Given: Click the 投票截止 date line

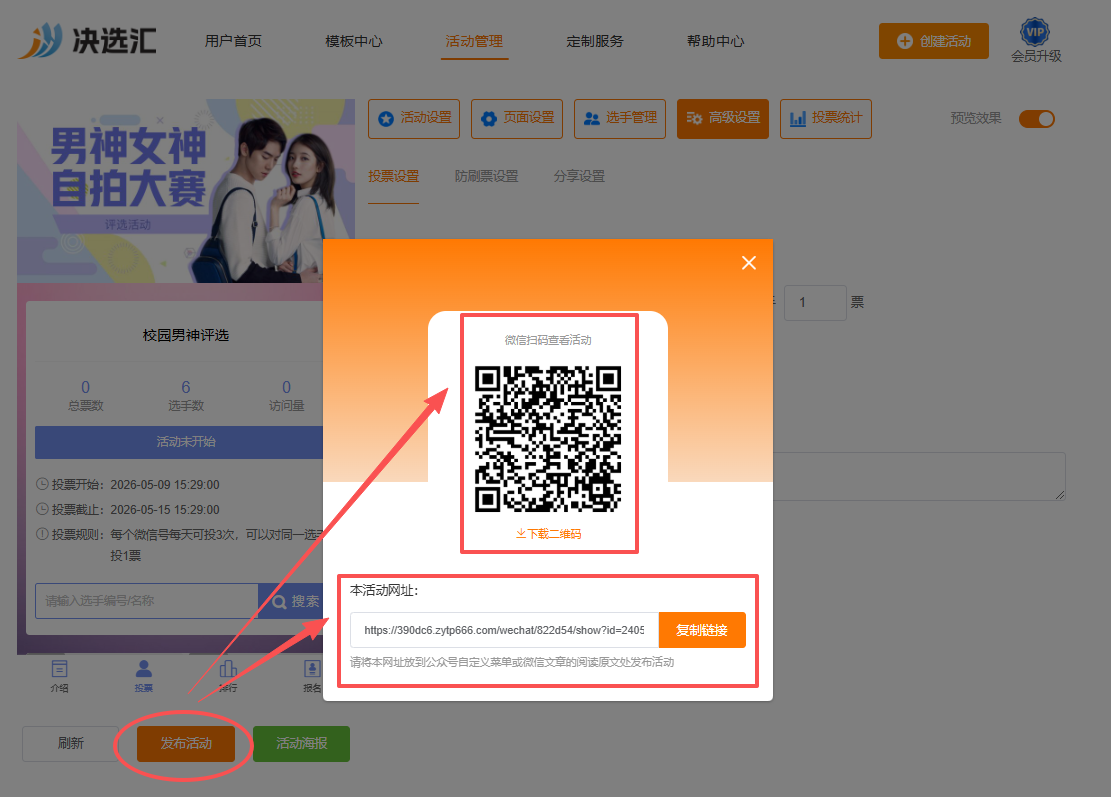Looking at the screenshot, I should pos(128,509).
